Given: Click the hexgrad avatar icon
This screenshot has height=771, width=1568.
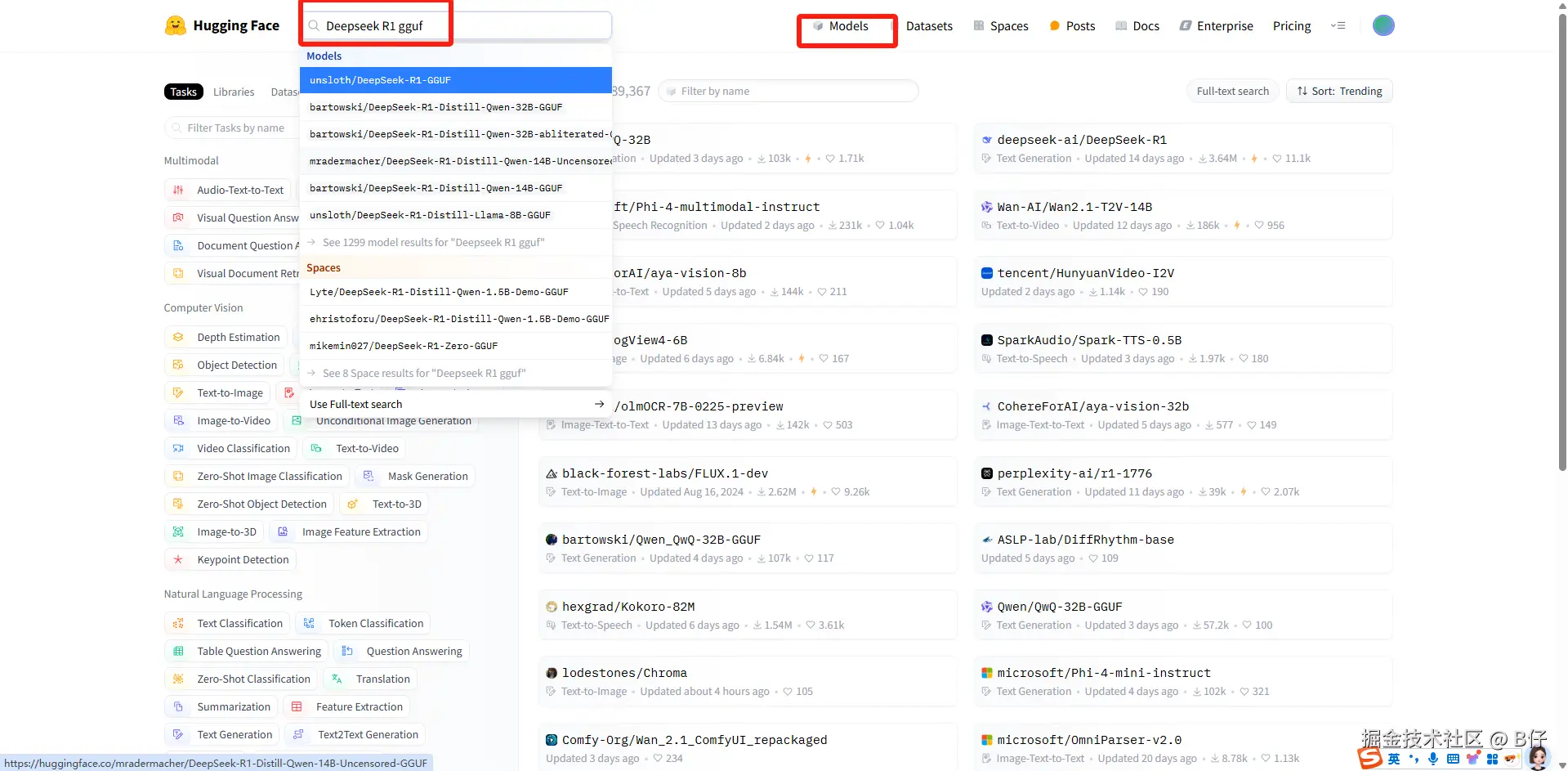Looking at the screenshot, I should point(552,607).
